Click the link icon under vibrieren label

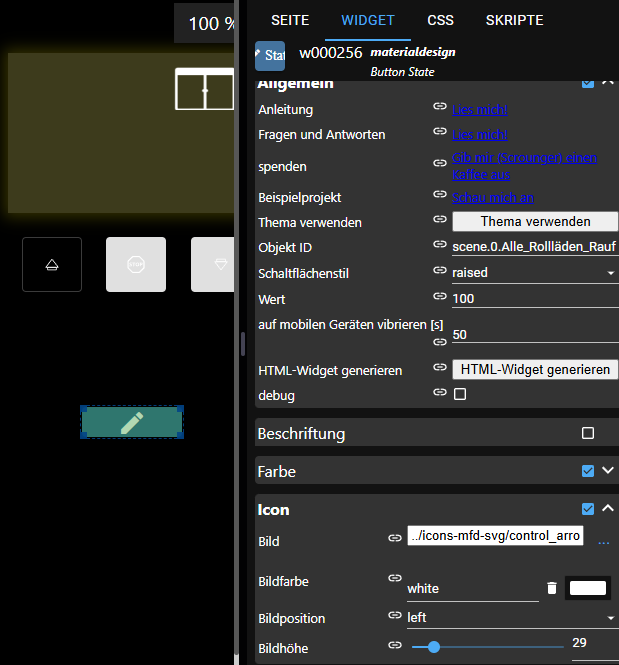click(x=440, y=342)
